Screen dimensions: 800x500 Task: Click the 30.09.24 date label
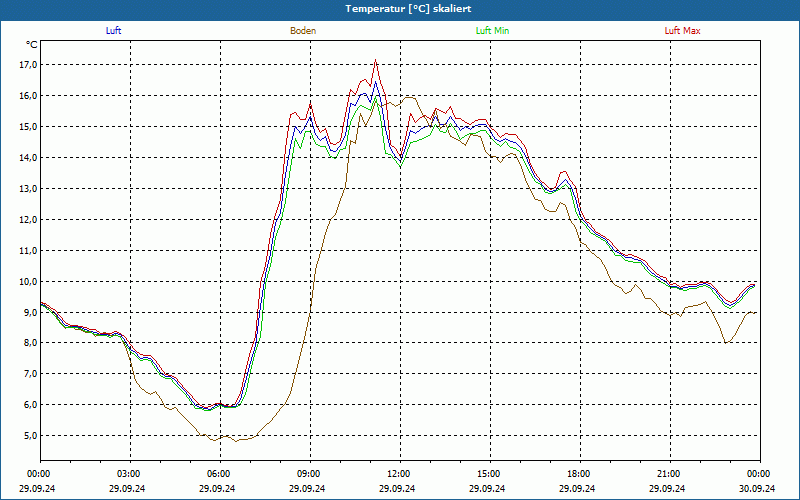coord(757,488)
